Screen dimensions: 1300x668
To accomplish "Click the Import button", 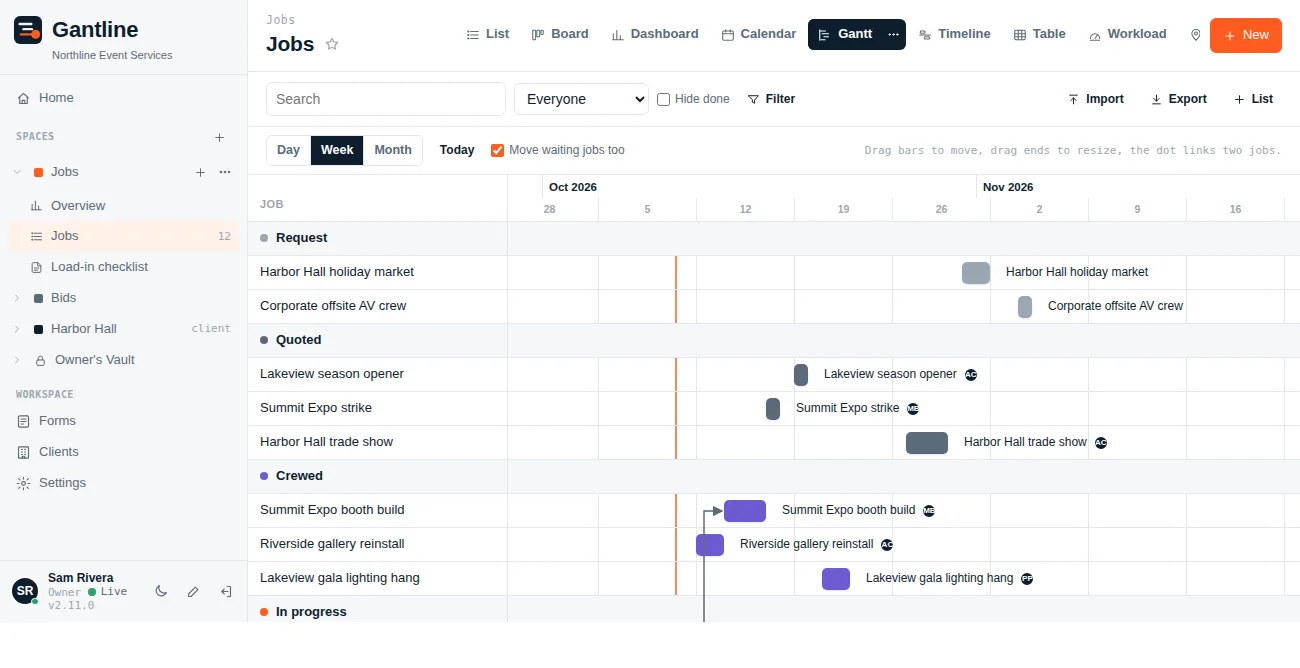I will click(1096, 99).
